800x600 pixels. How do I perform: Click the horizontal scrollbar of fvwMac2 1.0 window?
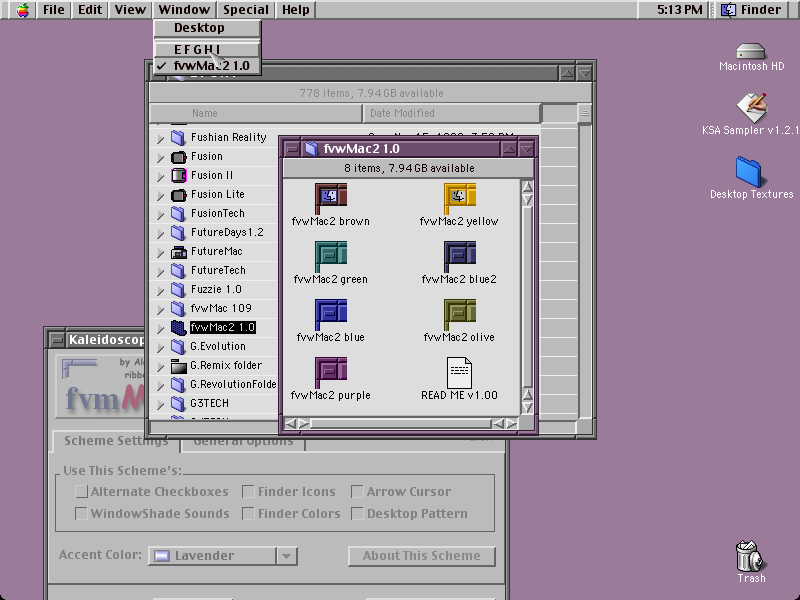click(401, 423)
